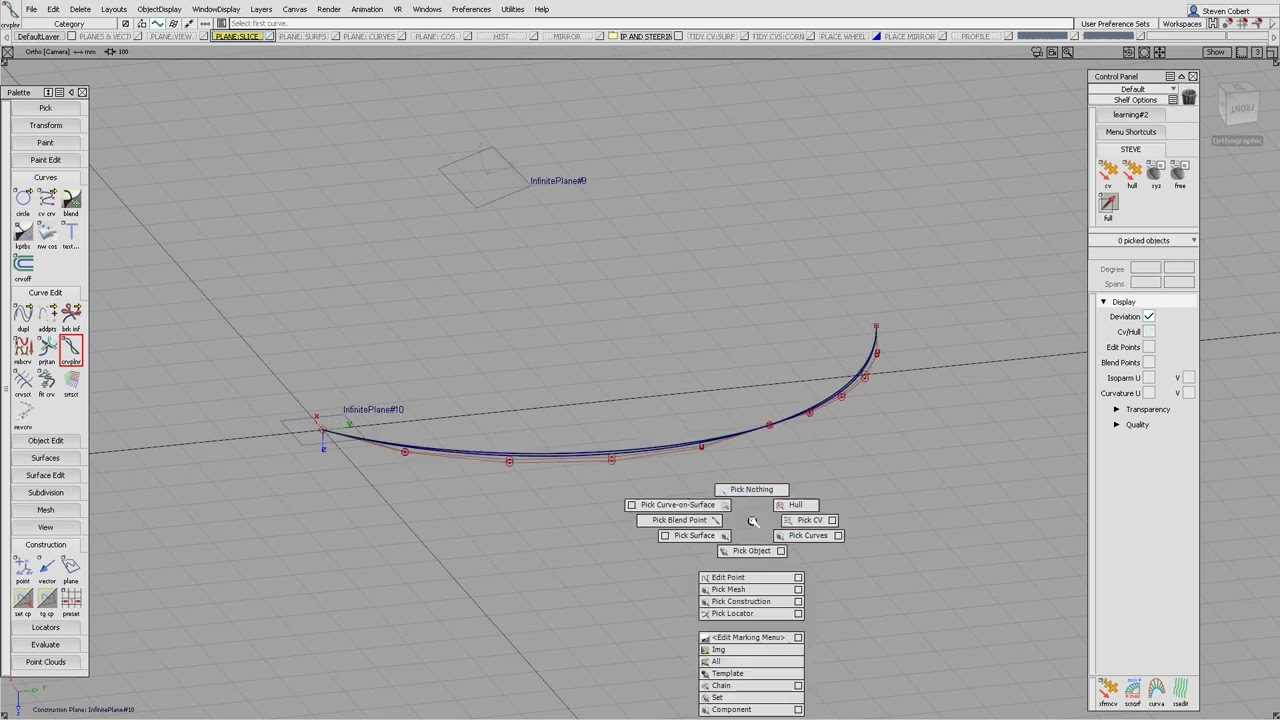Collapse the Display section
Viewport: 1280px width, 720px height.
[x=1104, y=302]
